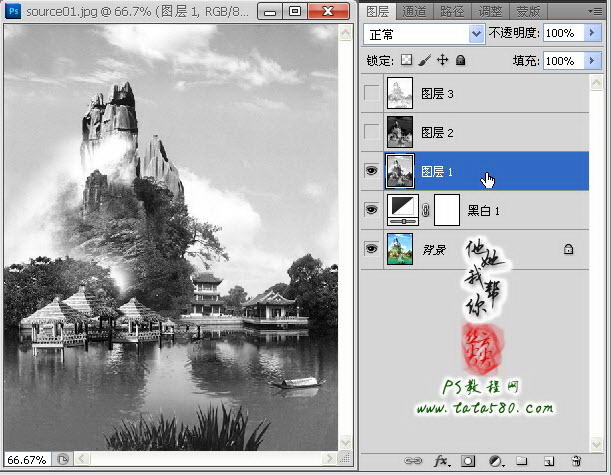Image resolution: width=611 pixels, height=475 pixels.
Task: Click the layers panel scrollbar down arrow
Action: [596, 444]
